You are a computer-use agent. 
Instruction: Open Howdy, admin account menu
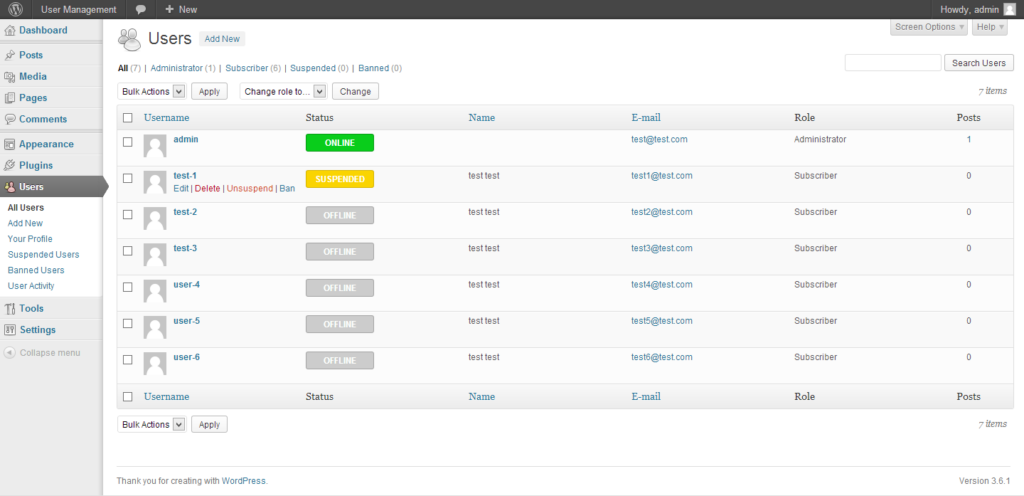click(x=978, y=9)
